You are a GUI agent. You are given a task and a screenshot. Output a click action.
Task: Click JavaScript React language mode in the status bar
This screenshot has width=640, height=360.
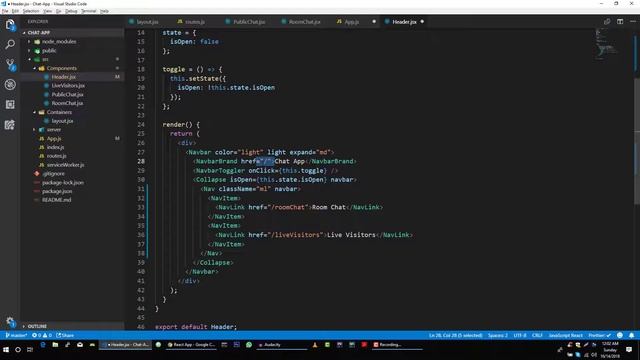565,335
